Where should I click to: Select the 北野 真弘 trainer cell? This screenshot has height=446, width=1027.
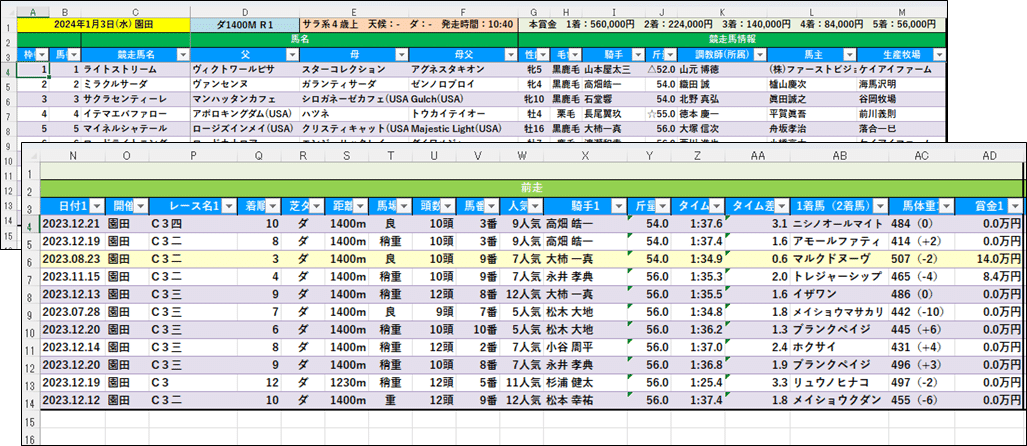point(722,98)
